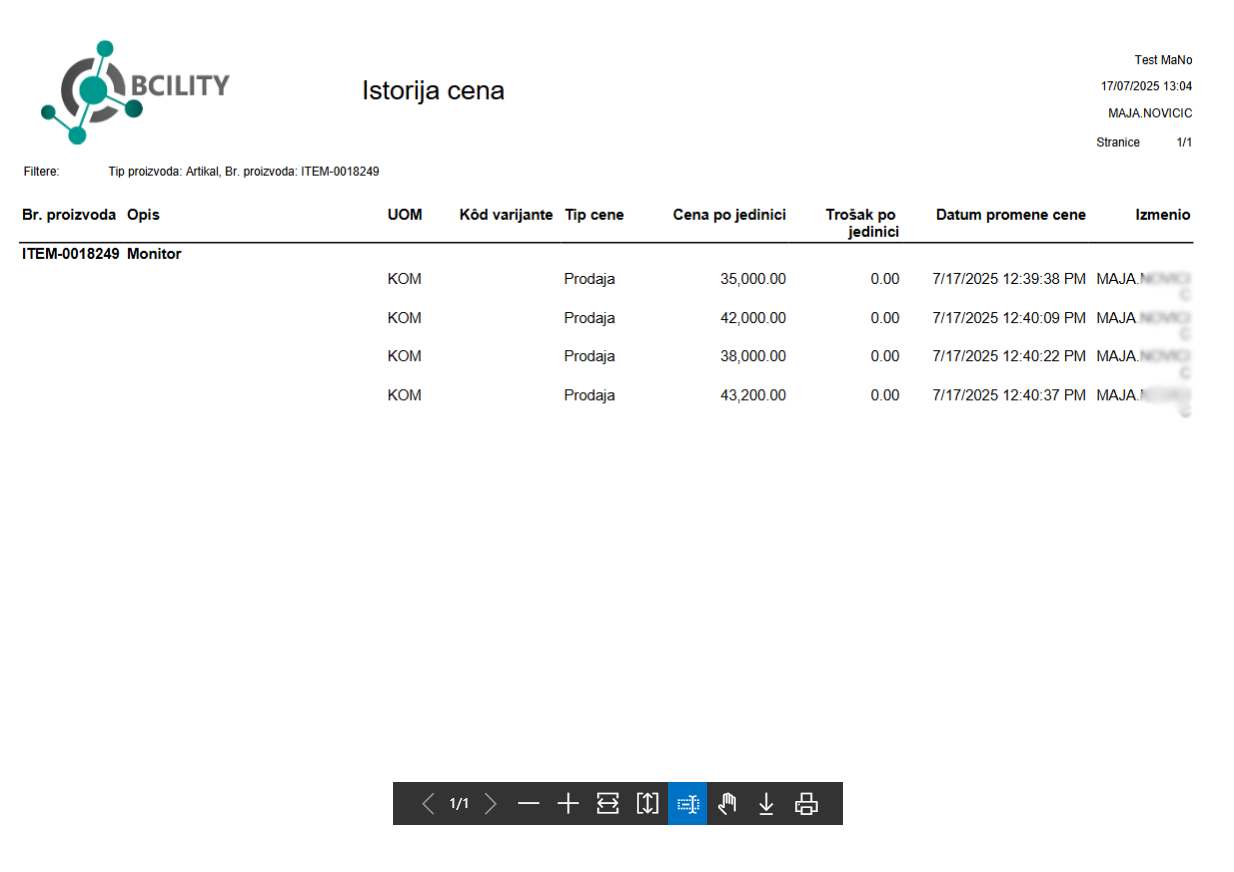The height and width of the screenshot is (872, 1234).
Task: Click the 1/1 page number indicator
Action: tap(459, 804)
